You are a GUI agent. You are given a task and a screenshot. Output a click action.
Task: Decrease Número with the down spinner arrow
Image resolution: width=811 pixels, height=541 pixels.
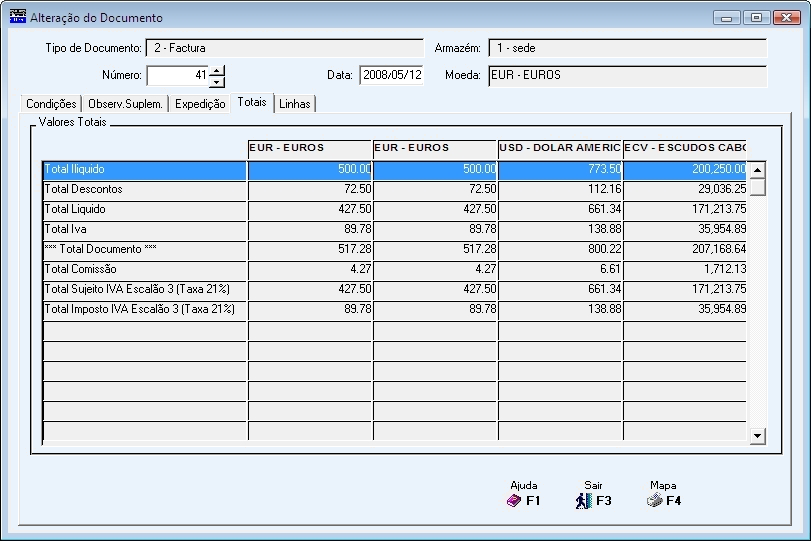click(x=217, y=82)
